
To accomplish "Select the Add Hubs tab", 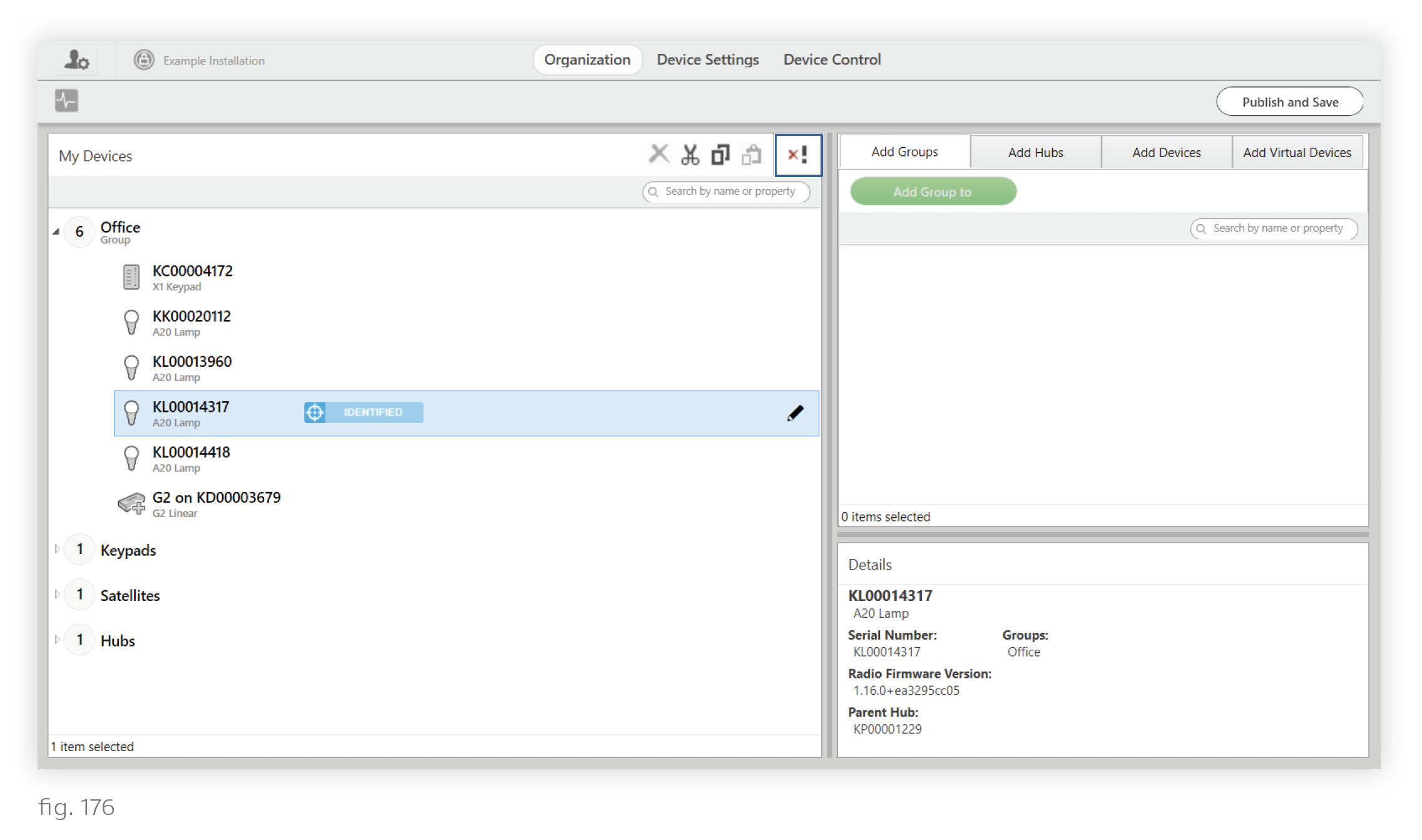I will pos(1035,152).
